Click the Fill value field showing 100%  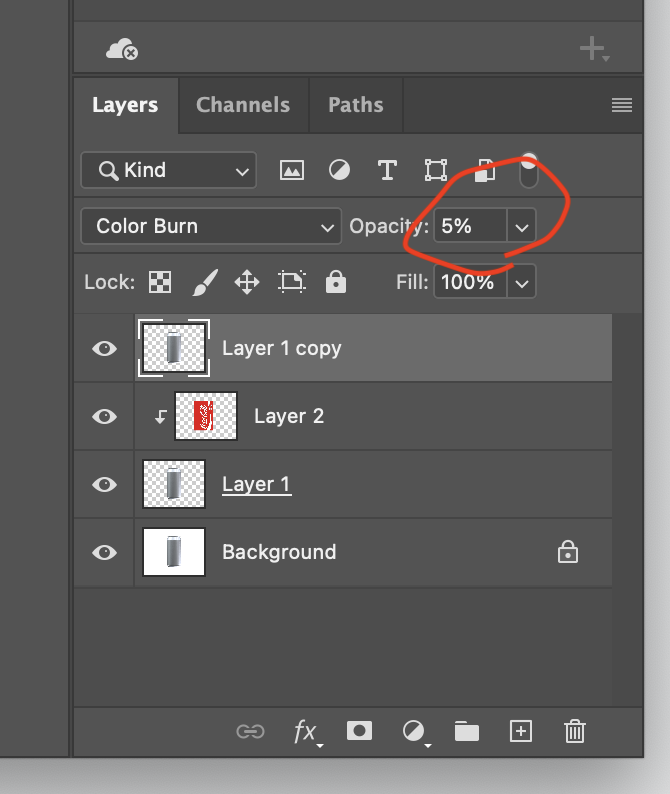(x=470, y=282)
